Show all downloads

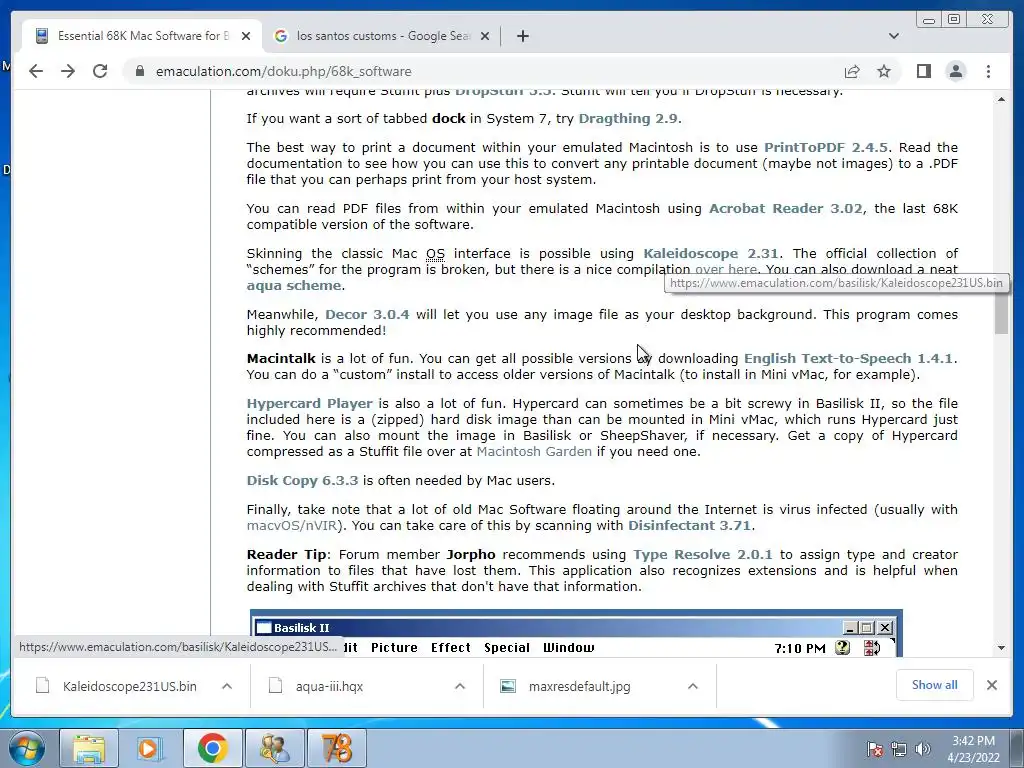935,684
